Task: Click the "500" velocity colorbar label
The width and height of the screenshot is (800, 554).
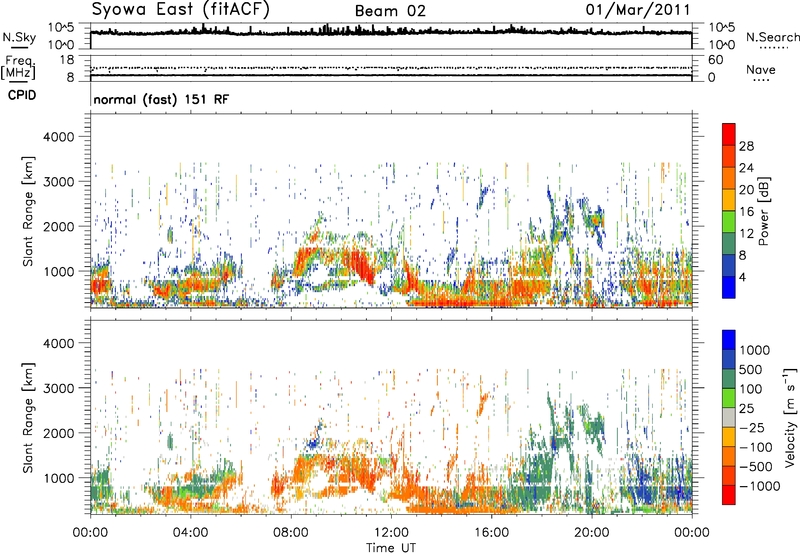Action: click(750, 370)
